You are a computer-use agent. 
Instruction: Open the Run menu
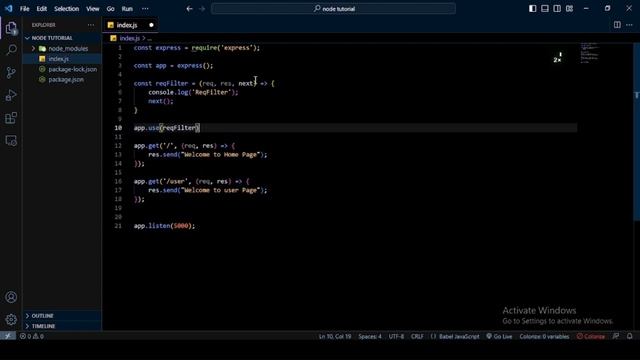coord(127,9)
